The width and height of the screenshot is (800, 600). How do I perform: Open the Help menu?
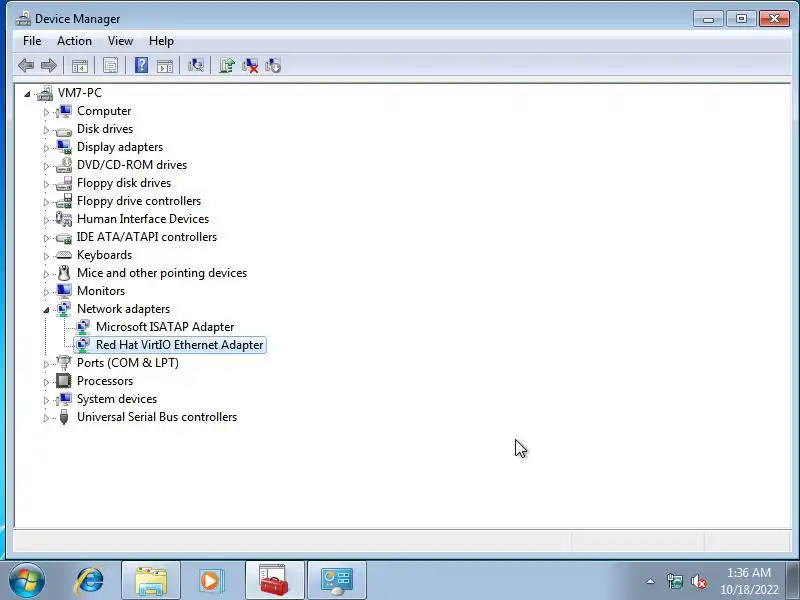(161, 41)
